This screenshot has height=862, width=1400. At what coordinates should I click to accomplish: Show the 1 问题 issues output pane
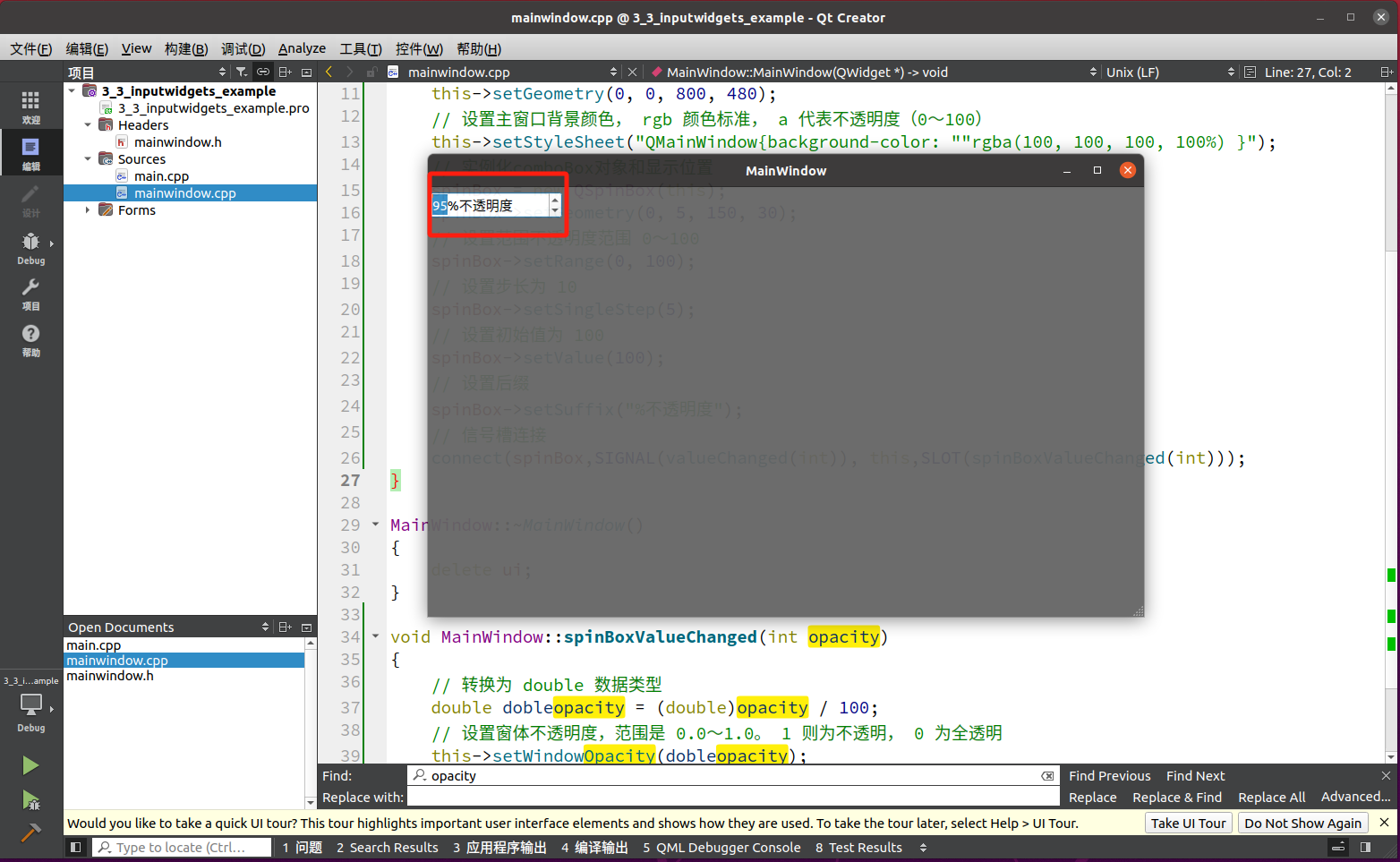coord(303,847)
